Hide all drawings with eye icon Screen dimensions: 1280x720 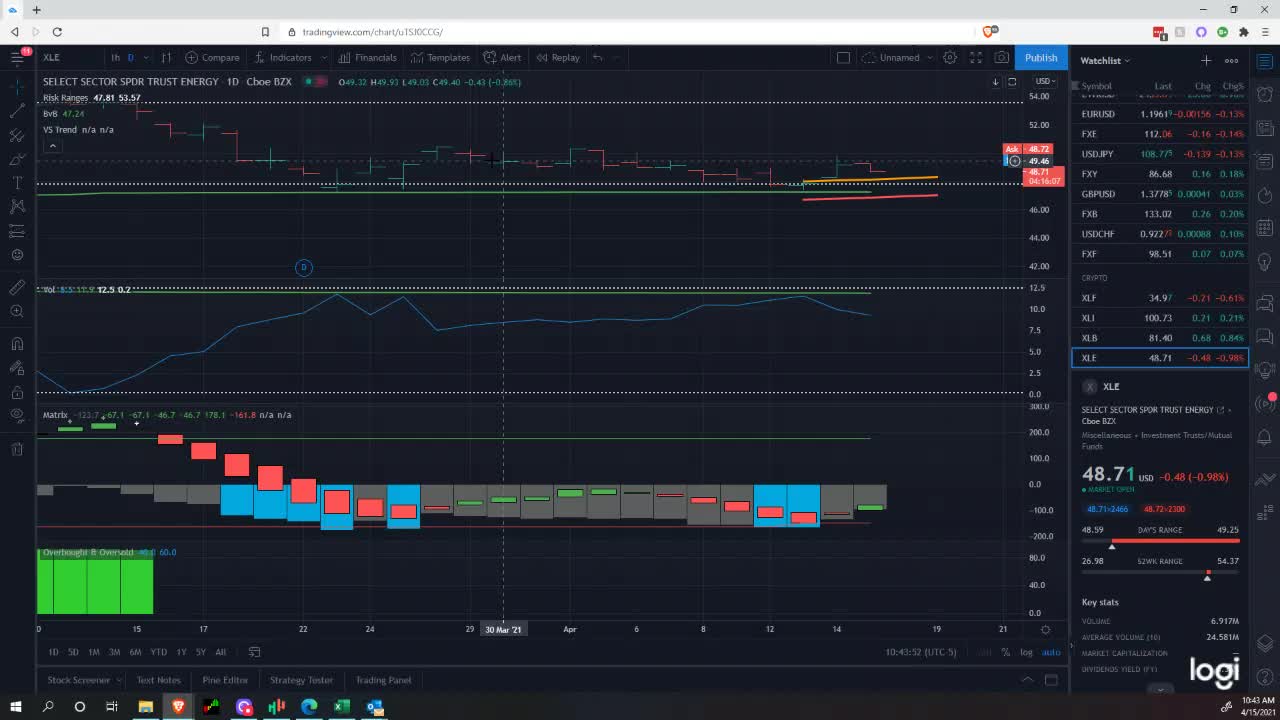[17, 415]
